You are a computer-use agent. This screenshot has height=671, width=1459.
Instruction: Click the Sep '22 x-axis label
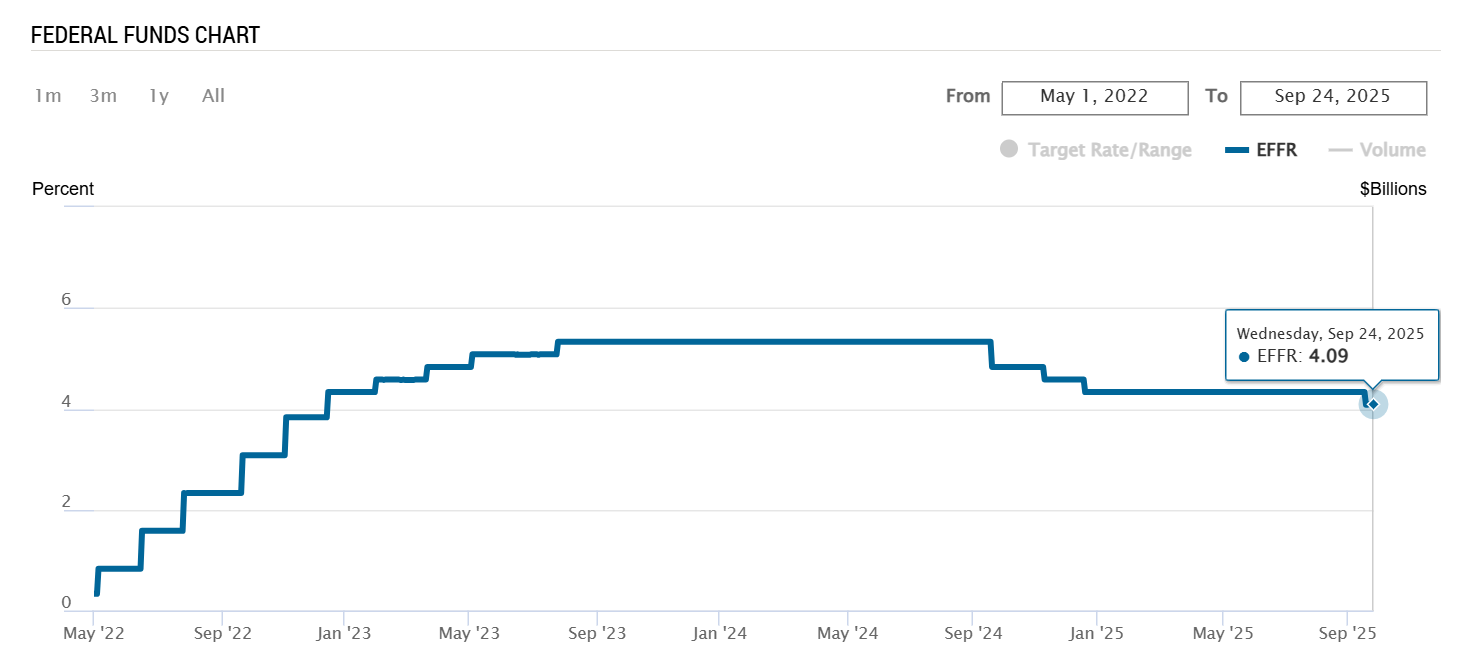point(222,633)
